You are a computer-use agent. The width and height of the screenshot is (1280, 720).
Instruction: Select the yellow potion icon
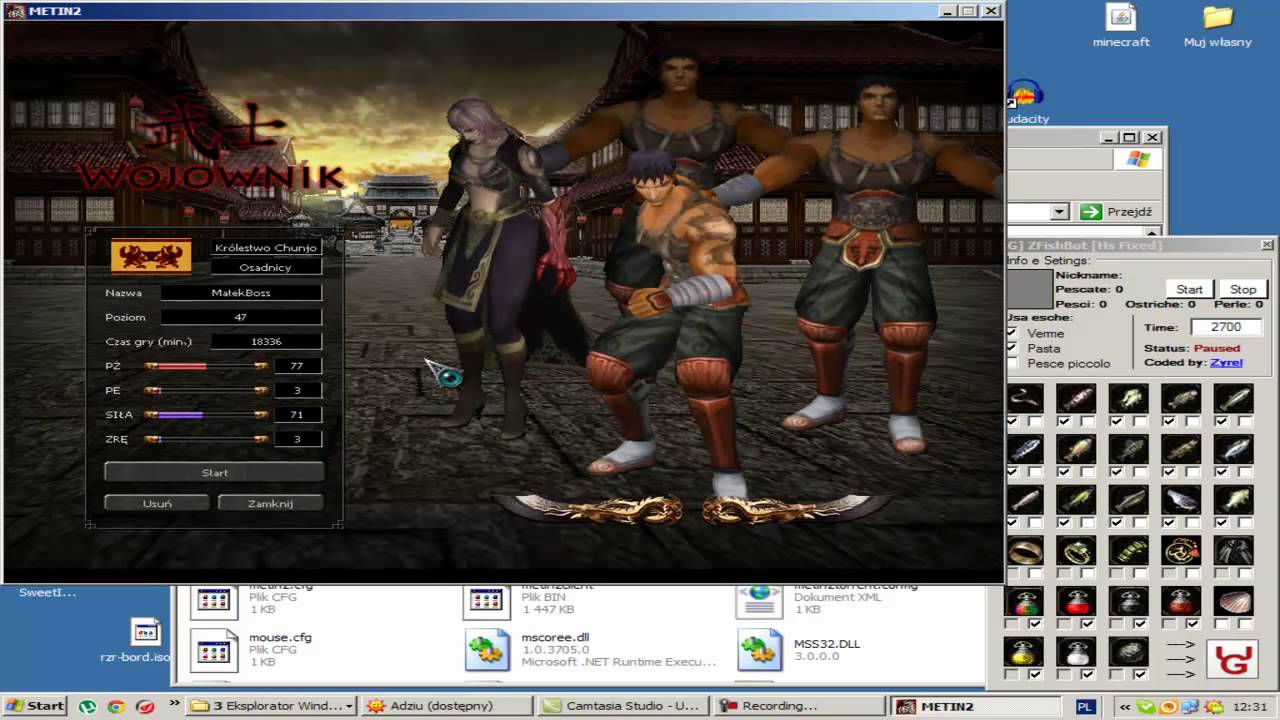pos(1025,652)
